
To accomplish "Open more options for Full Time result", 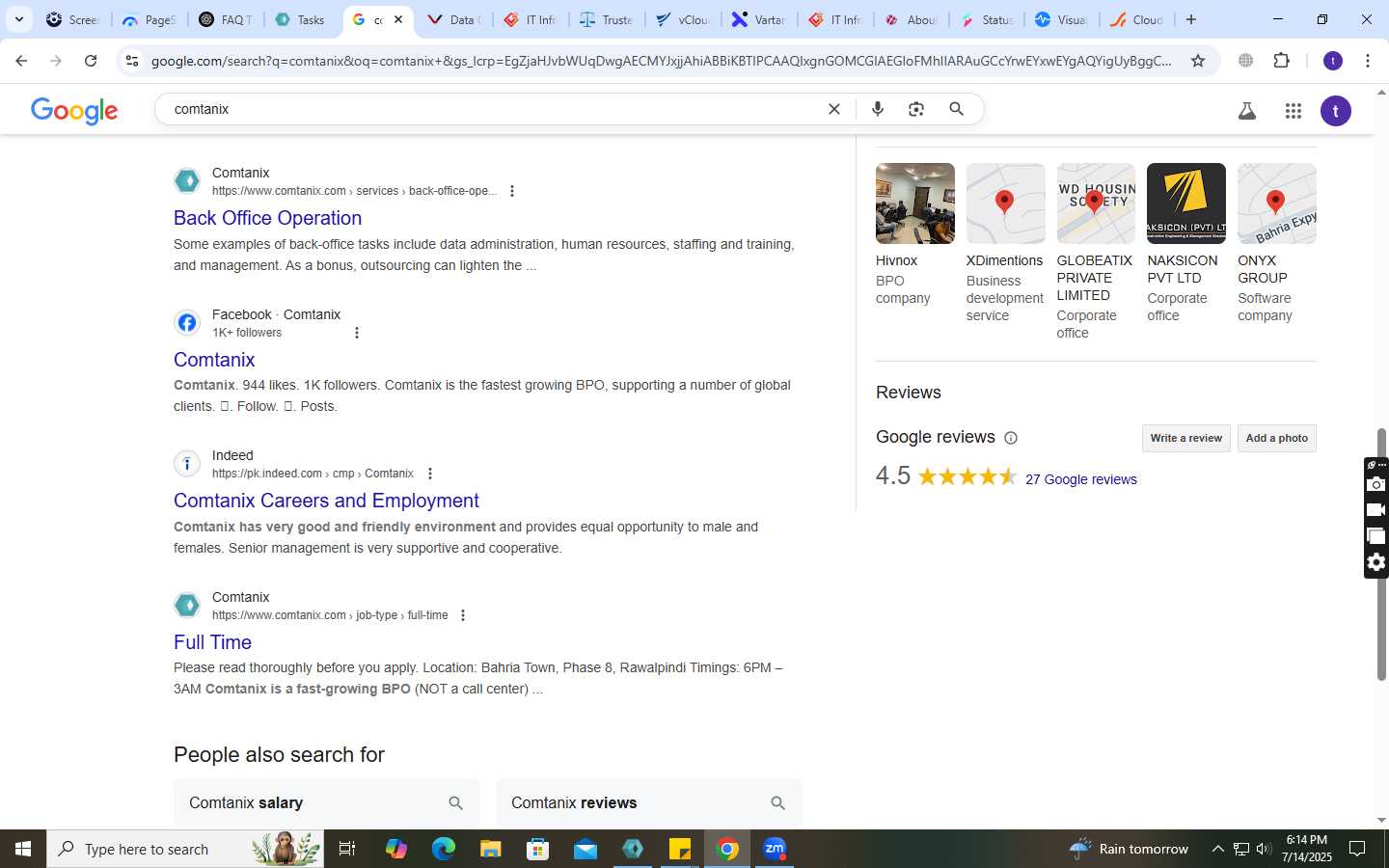I will click(x=463, y=615).
